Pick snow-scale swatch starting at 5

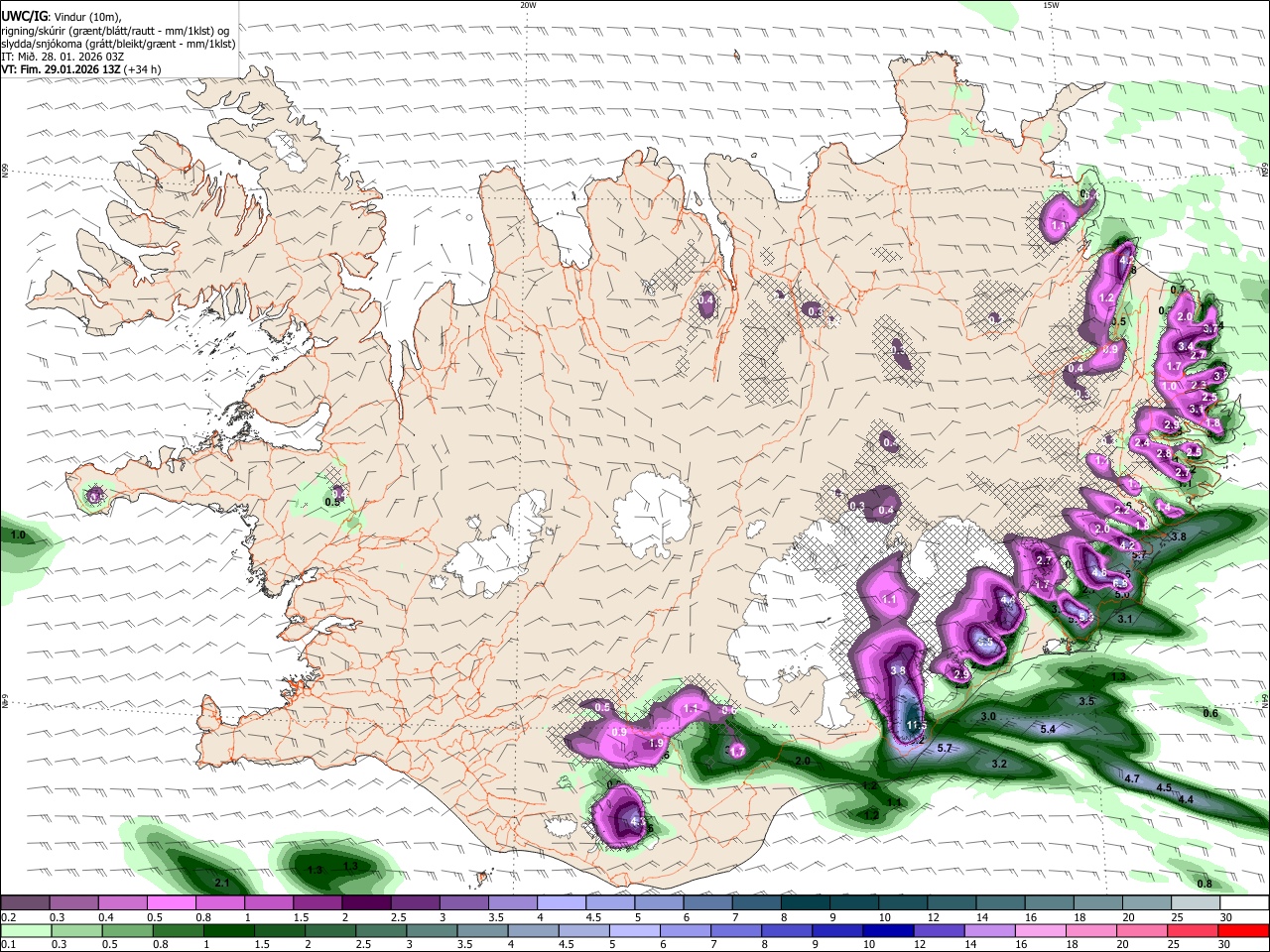coord(658,903)
